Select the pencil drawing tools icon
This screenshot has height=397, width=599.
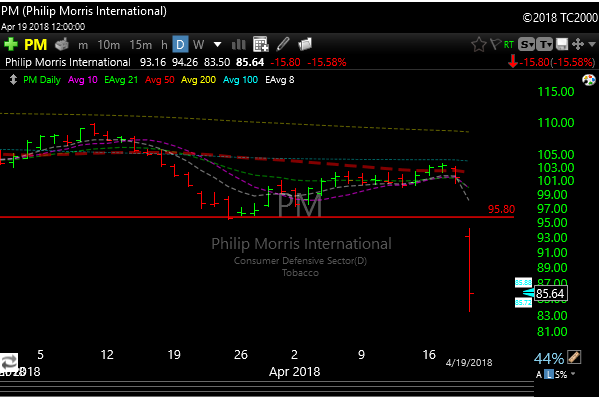(x=283, y=44)
